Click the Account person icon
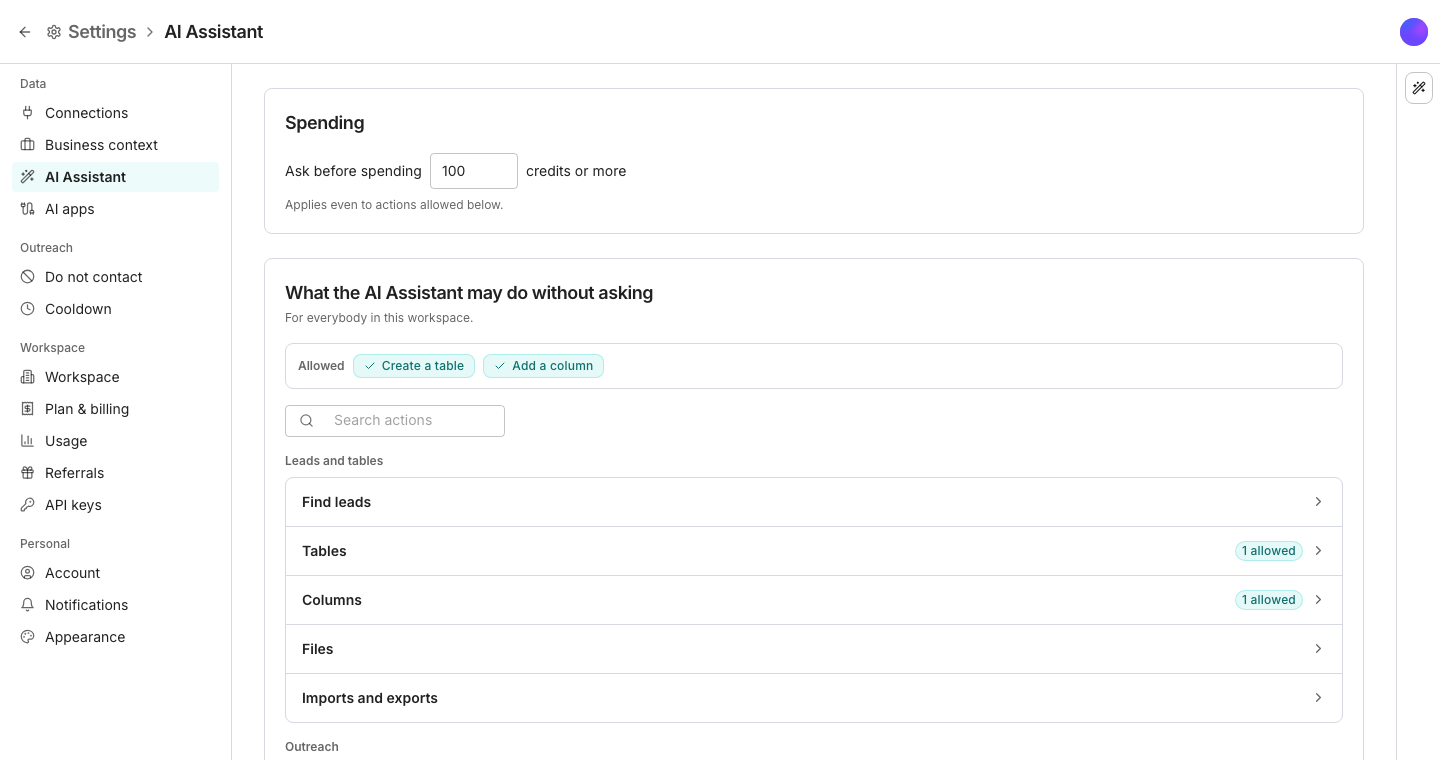The image size is (1440, 760). point(28,573)
